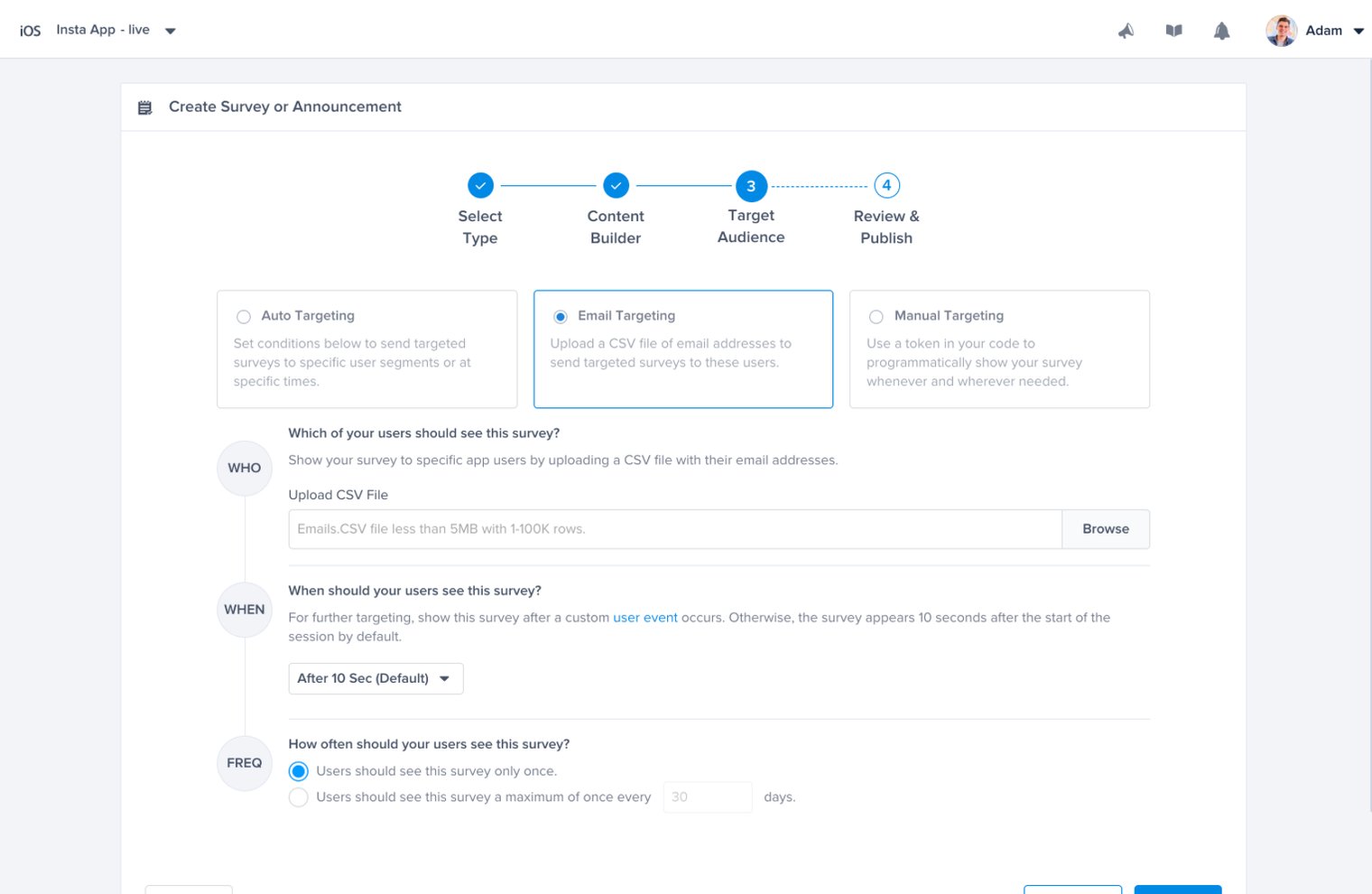Open the notifications bell

pyautogui.click(x=1221, y=31)
